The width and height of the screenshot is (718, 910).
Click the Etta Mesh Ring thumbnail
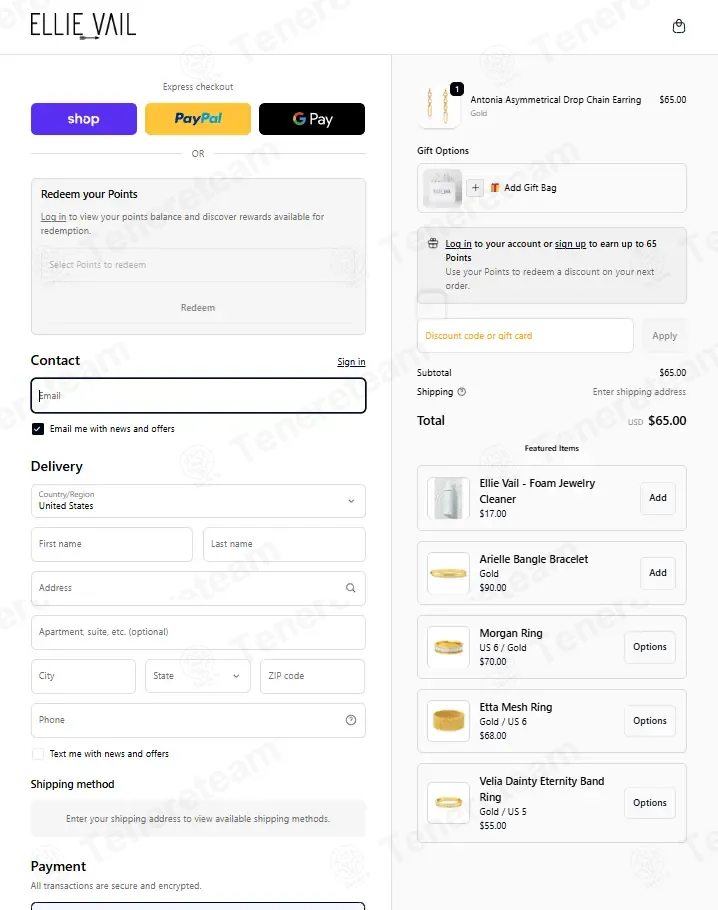pos(448,721)
